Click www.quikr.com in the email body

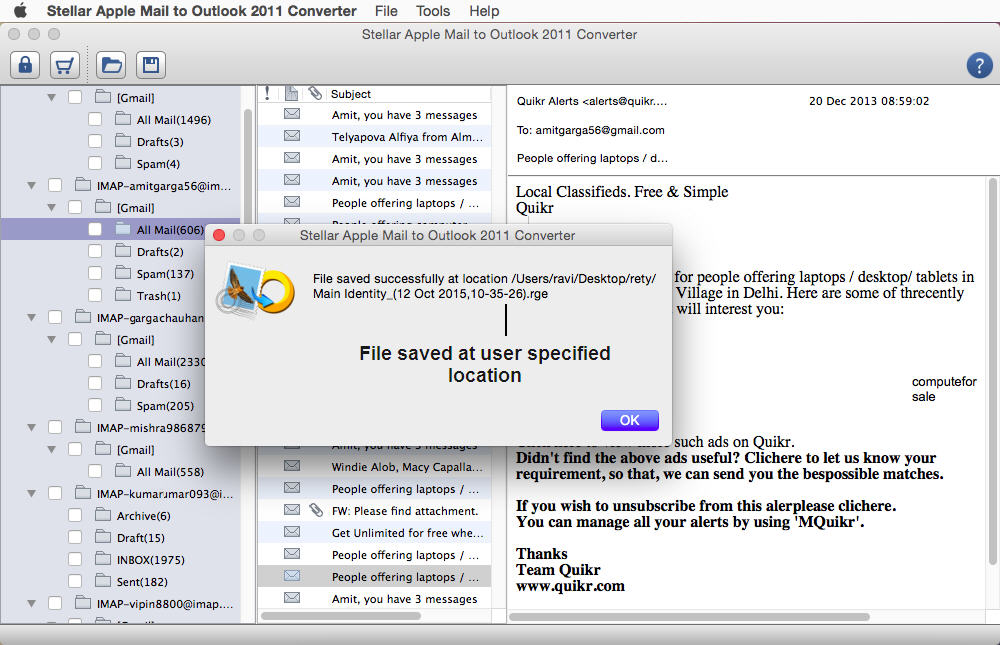[x=570, y=586]
